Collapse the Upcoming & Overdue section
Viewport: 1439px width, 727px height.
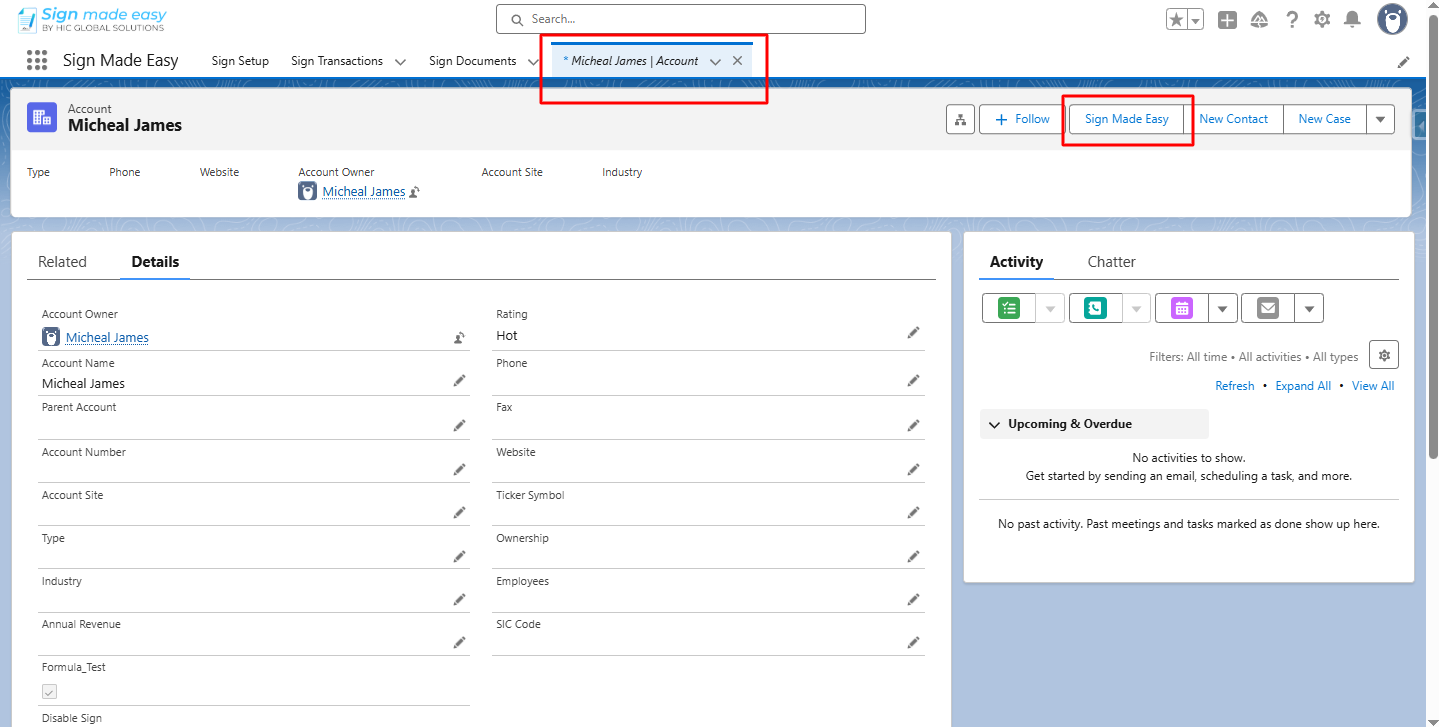point(994,424)
